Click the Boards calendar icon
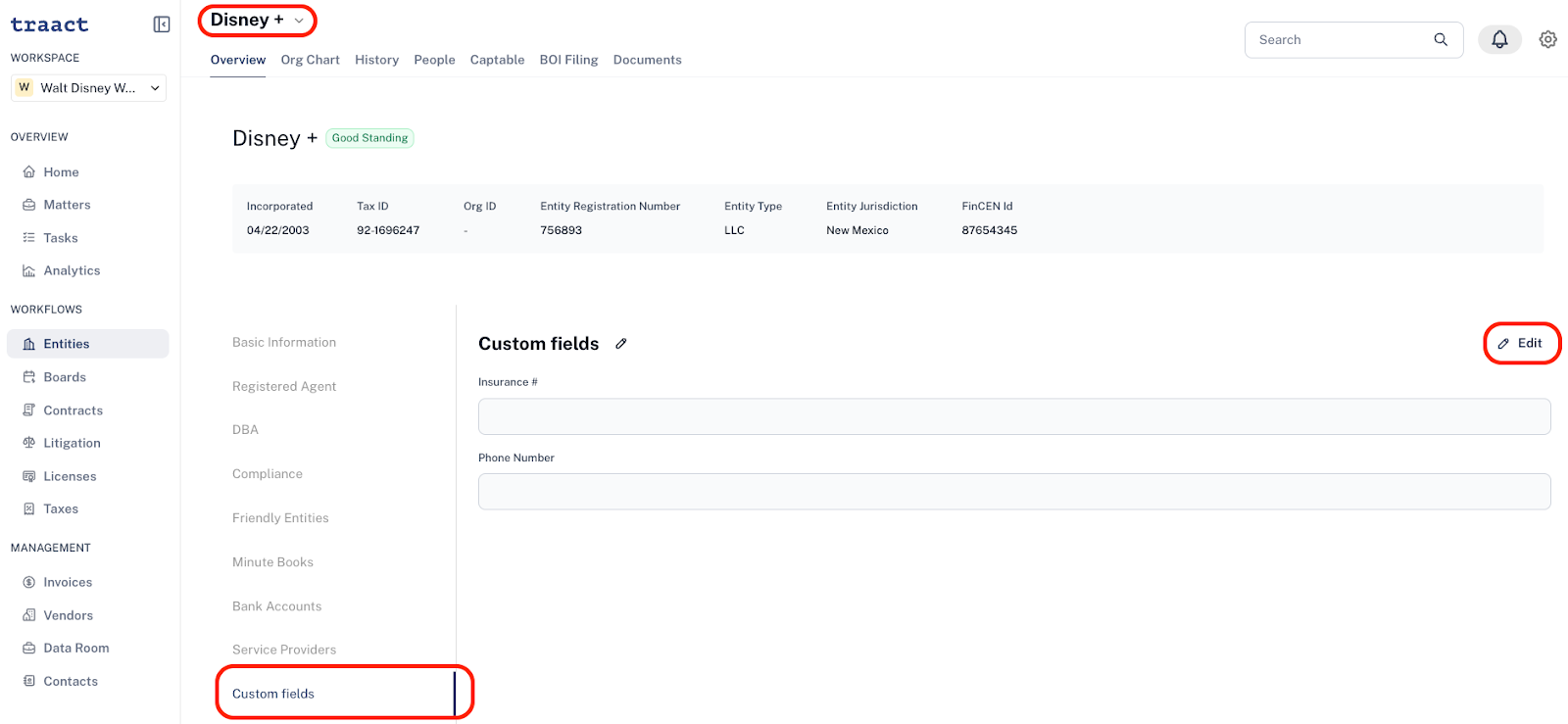This screenshot has height=724, width=1568. pos(29,377)
